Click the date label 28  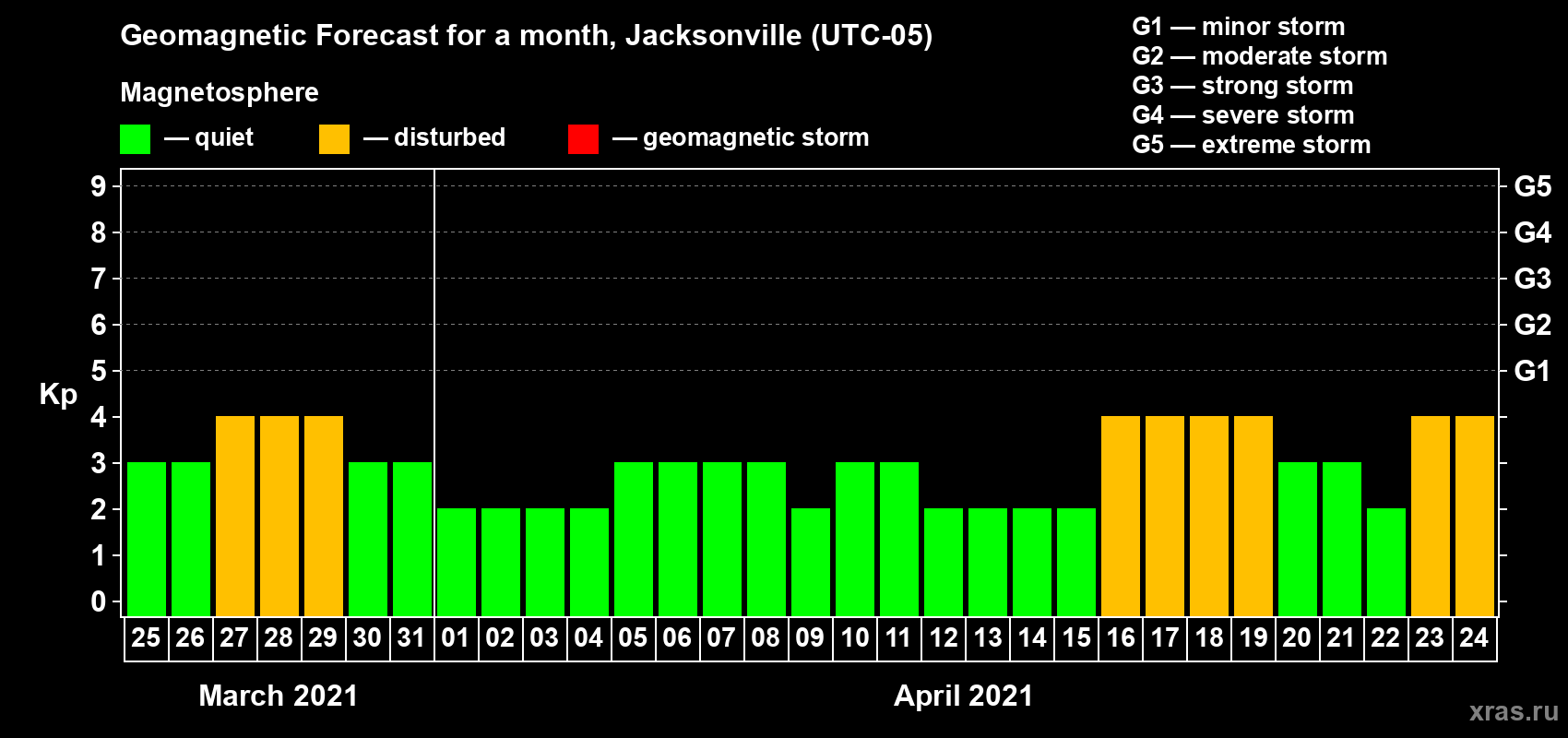(x=279, y=637)
